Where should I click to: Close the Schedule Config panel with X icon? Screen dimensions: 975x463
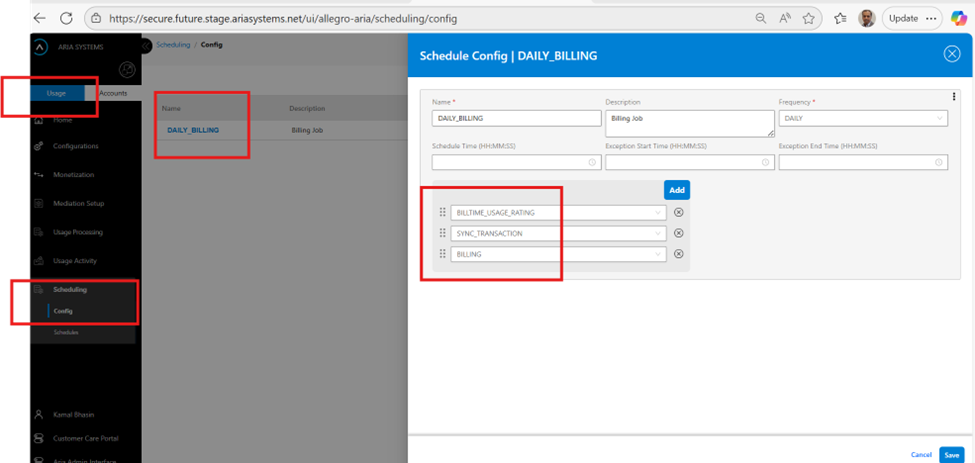(x=952, y=54)
